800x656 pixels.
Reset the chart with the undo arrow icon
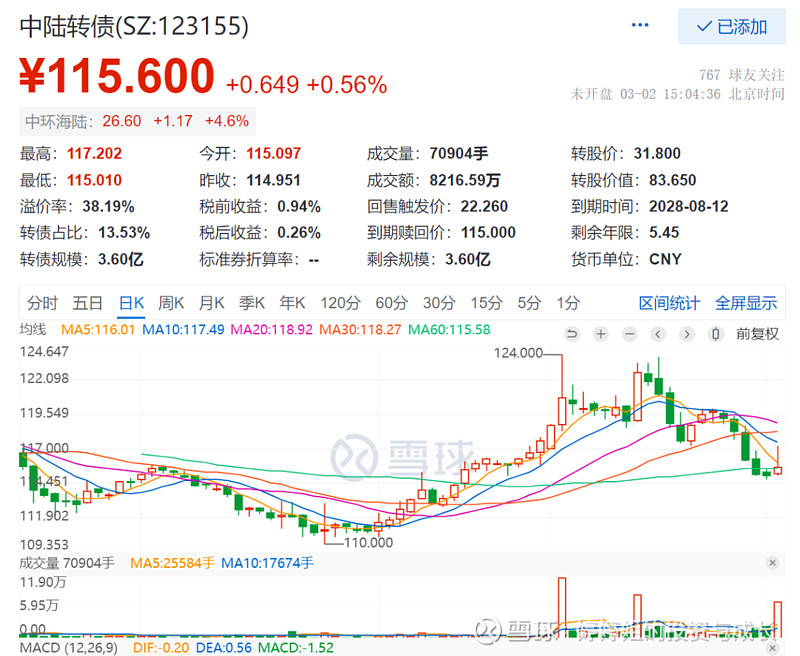click(572, 334)
